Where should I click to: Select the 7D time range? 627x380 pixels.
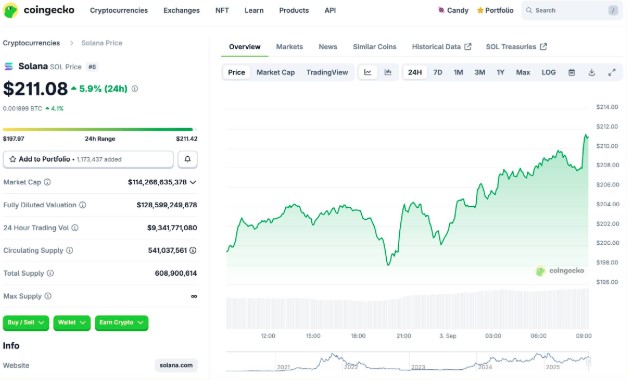click(x=438, y=72)
